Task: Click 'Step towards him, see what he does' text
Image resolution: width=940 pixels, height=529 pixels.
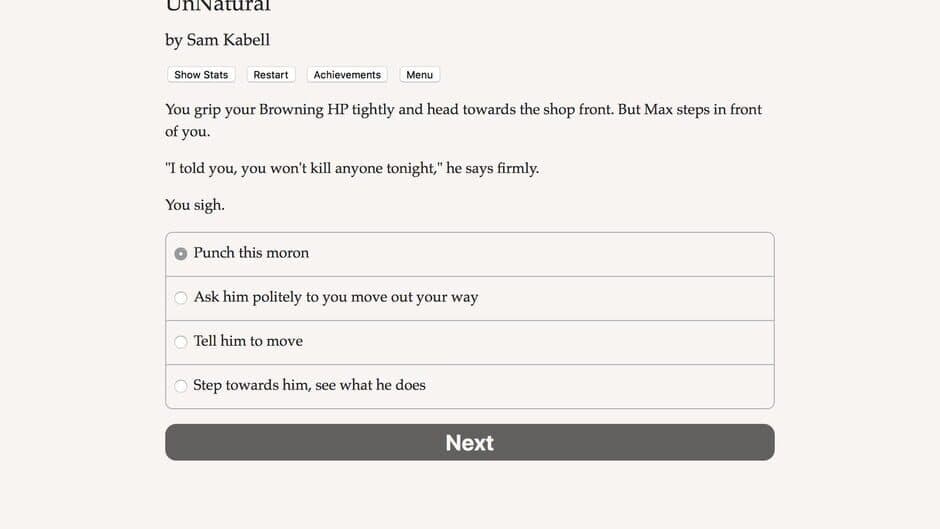Action: point(309,385)
